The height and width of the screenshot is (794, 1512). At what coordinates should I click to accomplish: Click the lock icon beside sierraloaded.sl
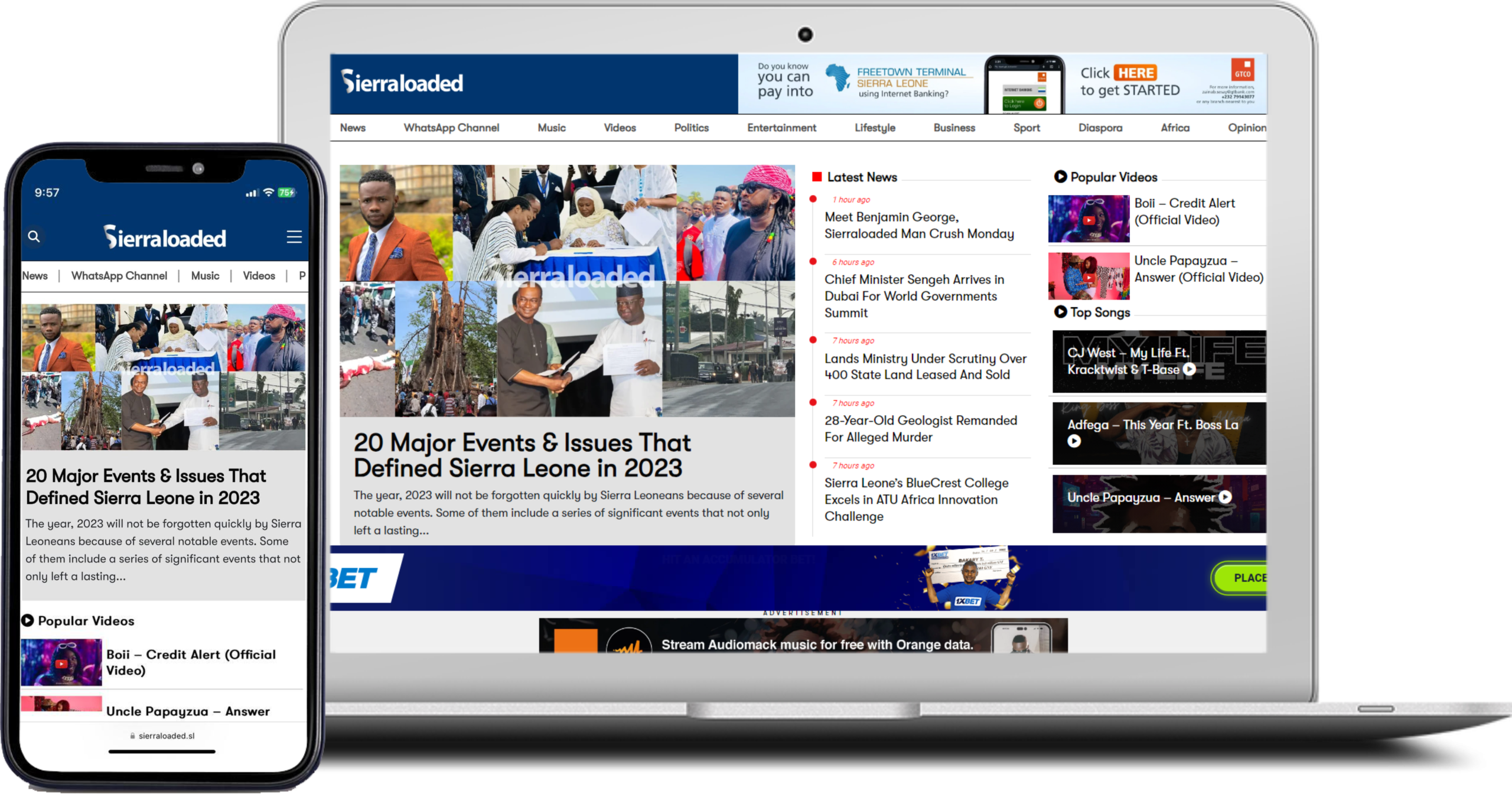(x=132, y=736)
